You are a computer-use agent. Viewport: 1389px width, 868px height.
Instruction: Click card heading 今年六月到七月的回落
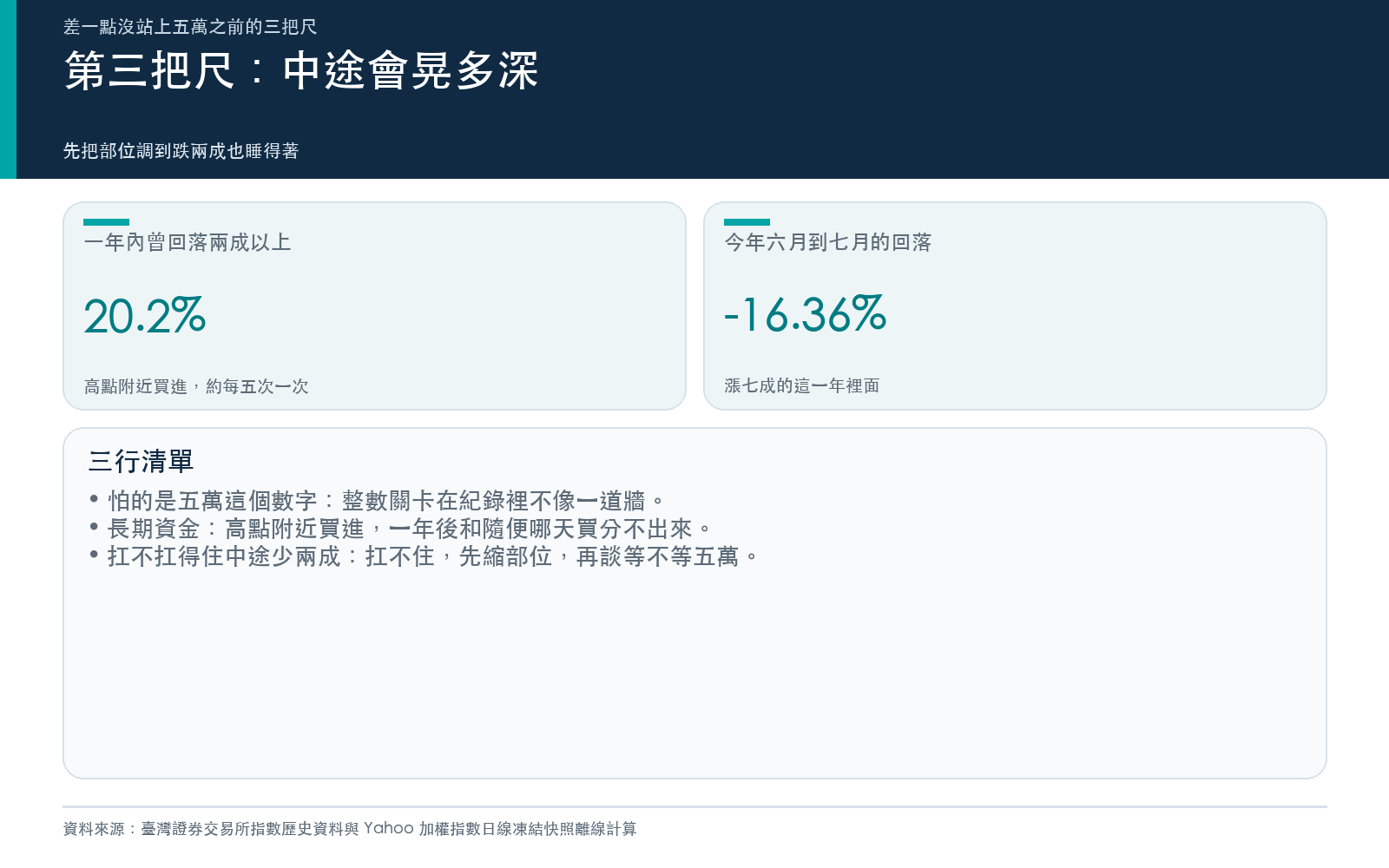tap(828, 242)
